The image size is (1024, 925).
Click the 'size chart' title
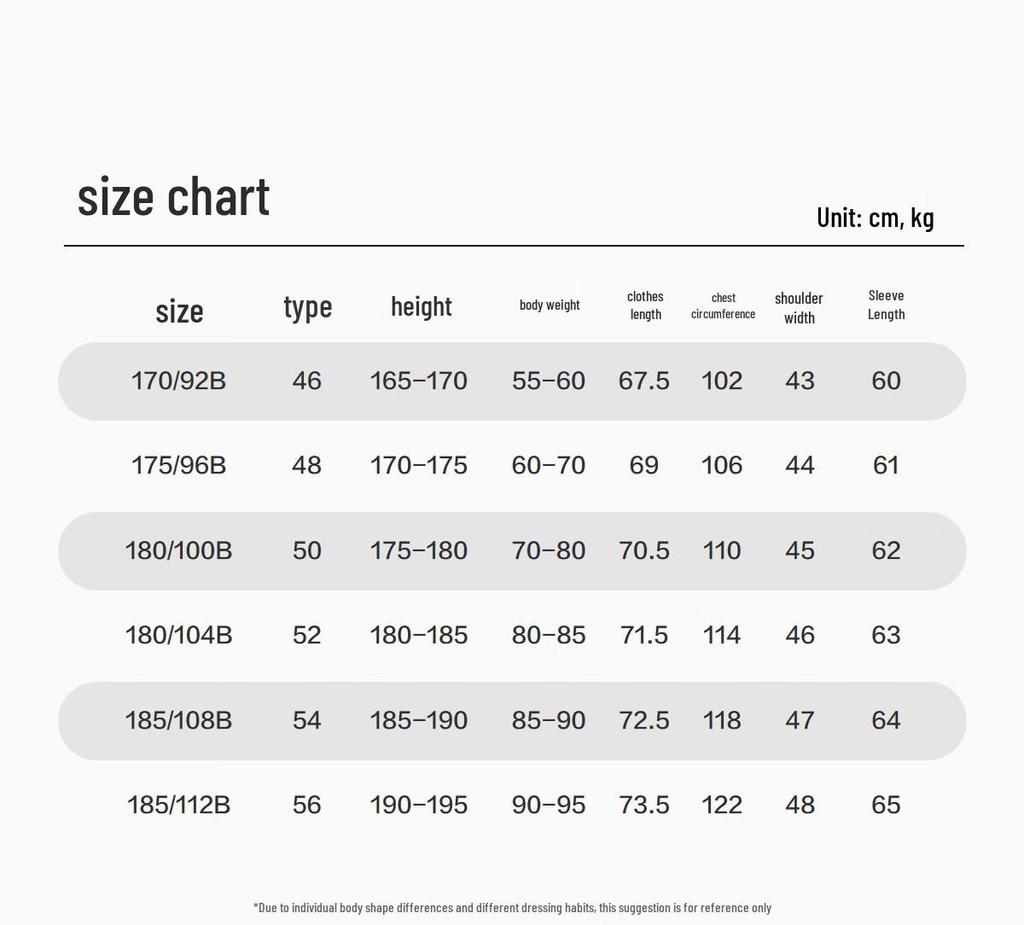[x=173, y=197]
